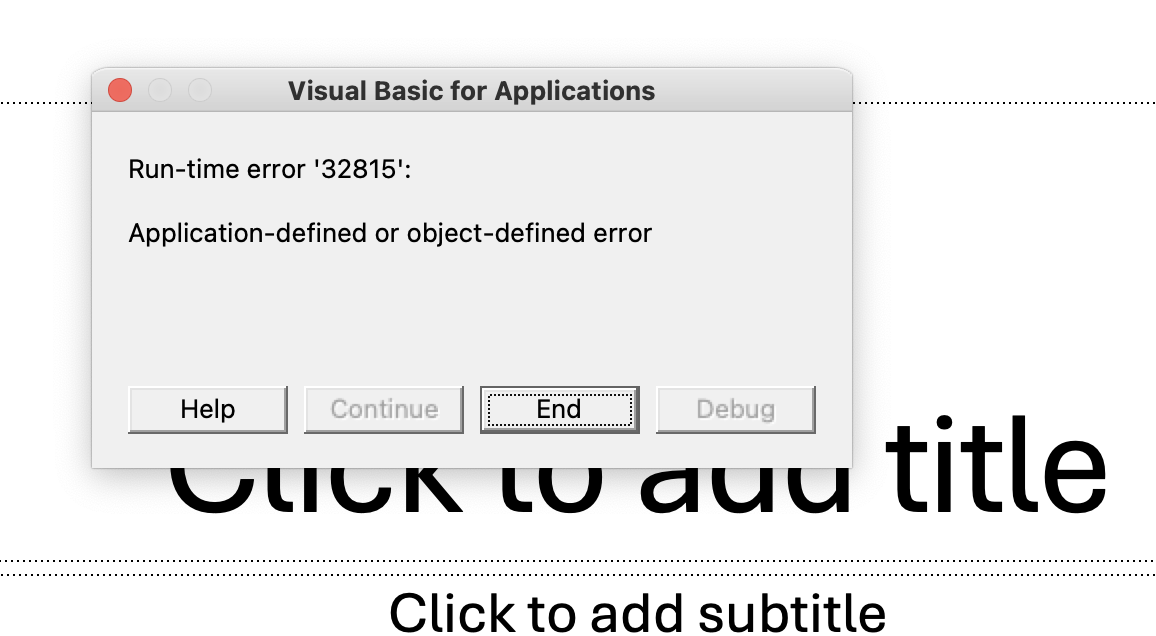
Task: Click the grey zoom circle on the dialog
Action: pos(200,90)
